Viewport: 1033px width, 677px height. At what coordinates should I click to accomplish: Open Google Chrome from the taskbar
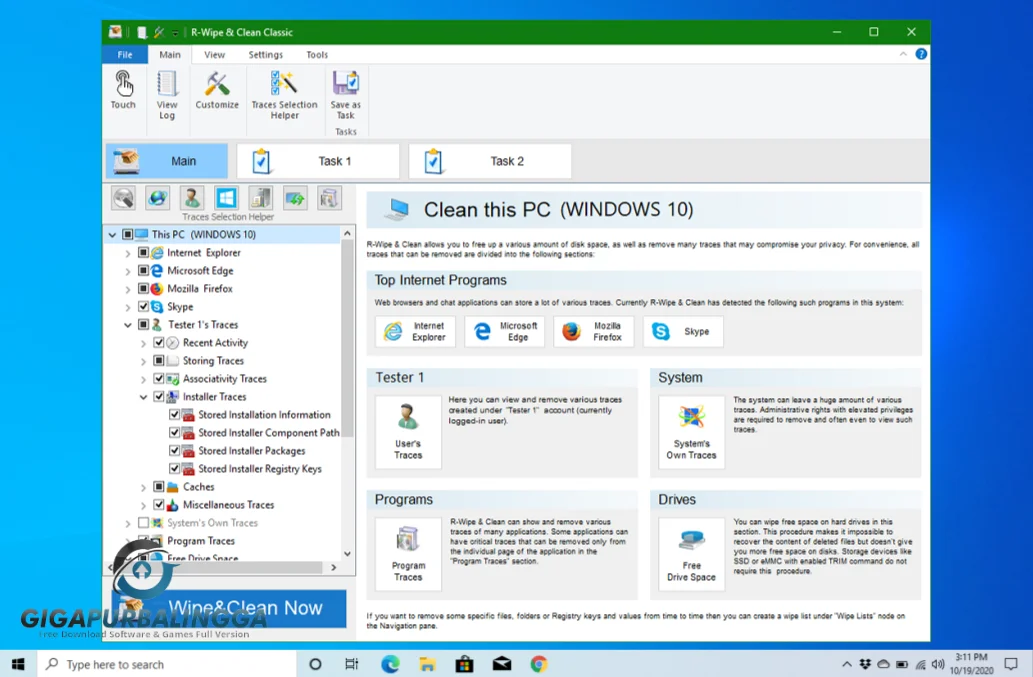(x=539, y=664)
